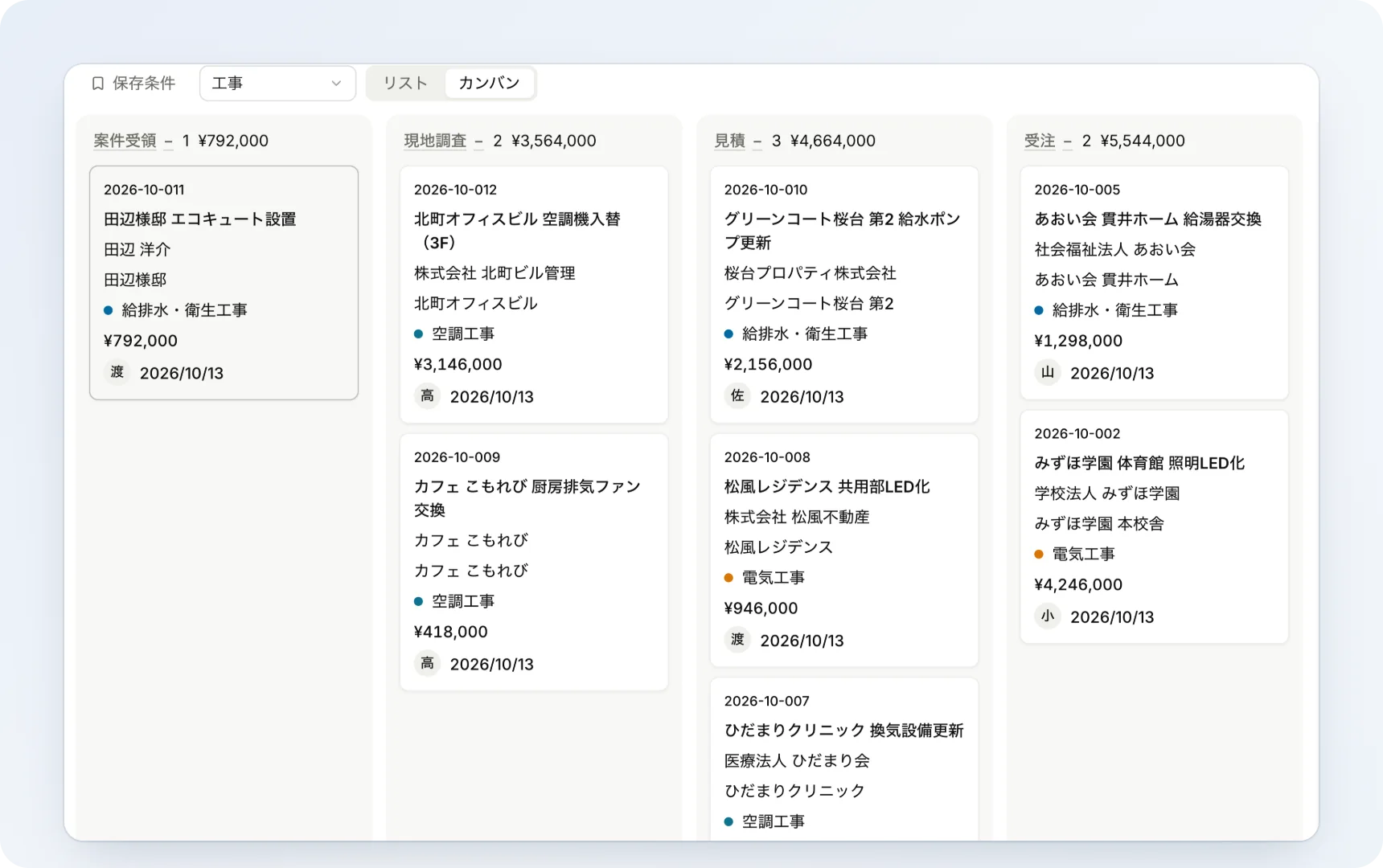Click the 渡 avatar on card 2026-10-011

(117, 372)
